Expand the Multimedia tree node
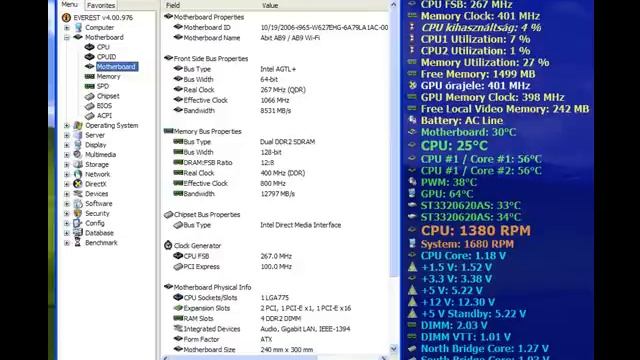The image size is (640, 360). point(67,155)
